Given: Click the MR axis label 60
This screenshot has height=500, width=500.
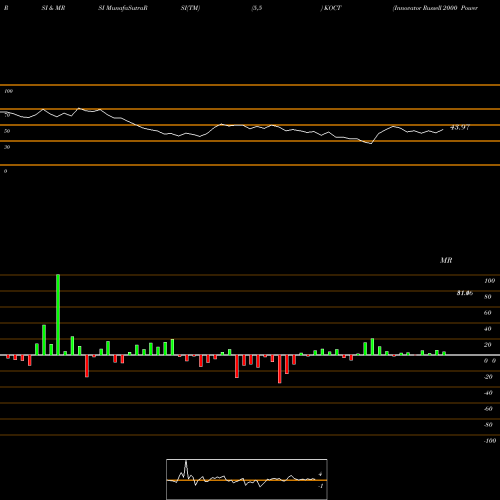Looking at the screenshot, I should coord(487,313).
